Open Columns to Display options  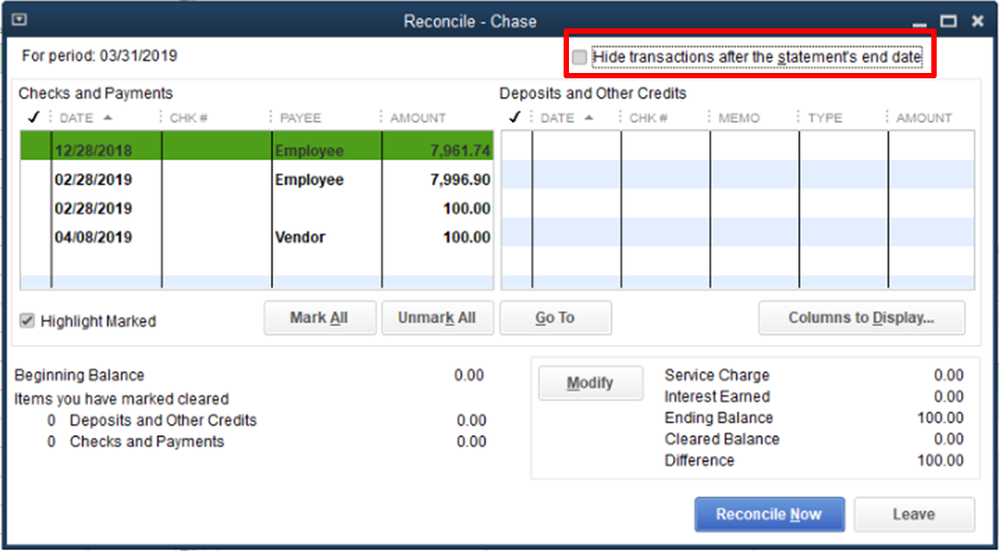pos(861,318)
